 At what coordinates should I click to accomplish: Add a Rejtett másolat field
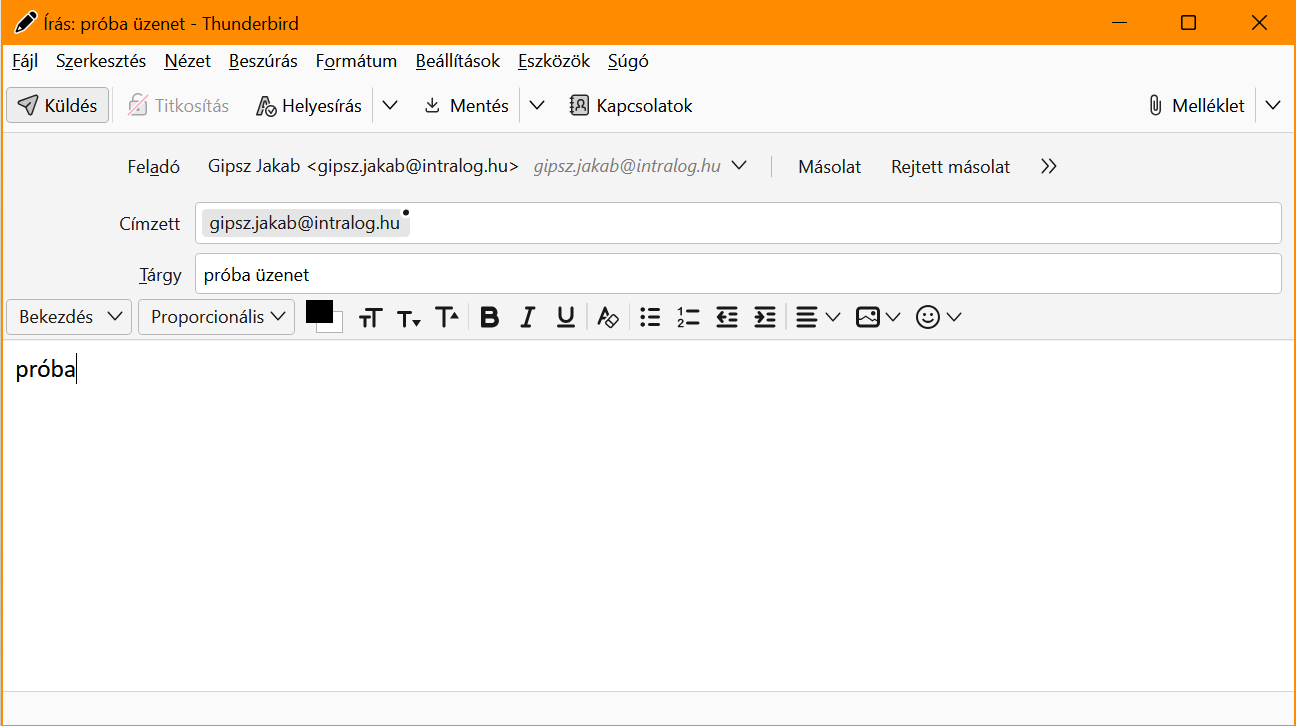950,167
